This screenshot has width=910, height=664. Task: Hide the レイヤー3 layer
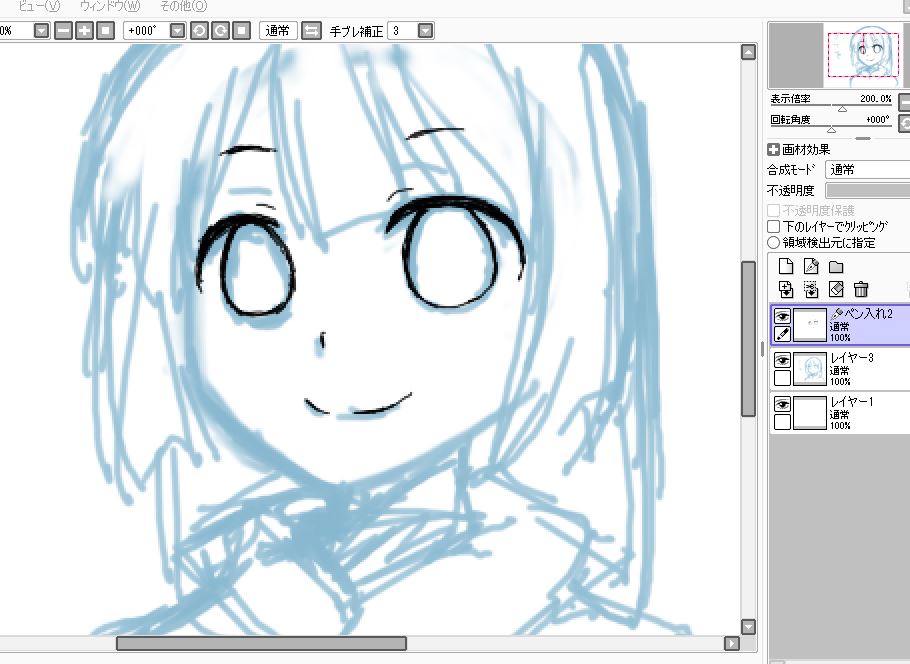click(x=782, y=360)
